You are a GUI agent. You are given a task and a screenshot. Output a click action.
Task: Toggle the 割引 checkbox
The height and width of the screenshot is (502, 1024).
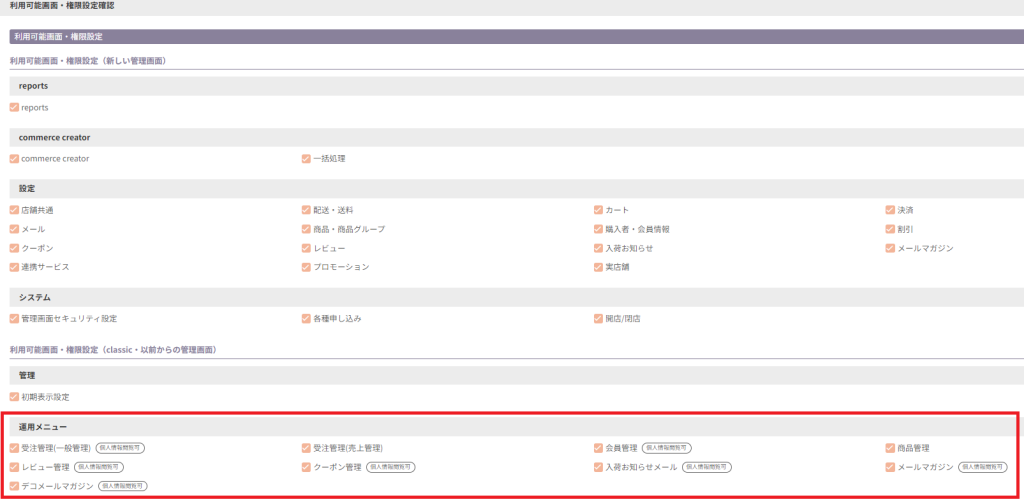click(890, 229)
